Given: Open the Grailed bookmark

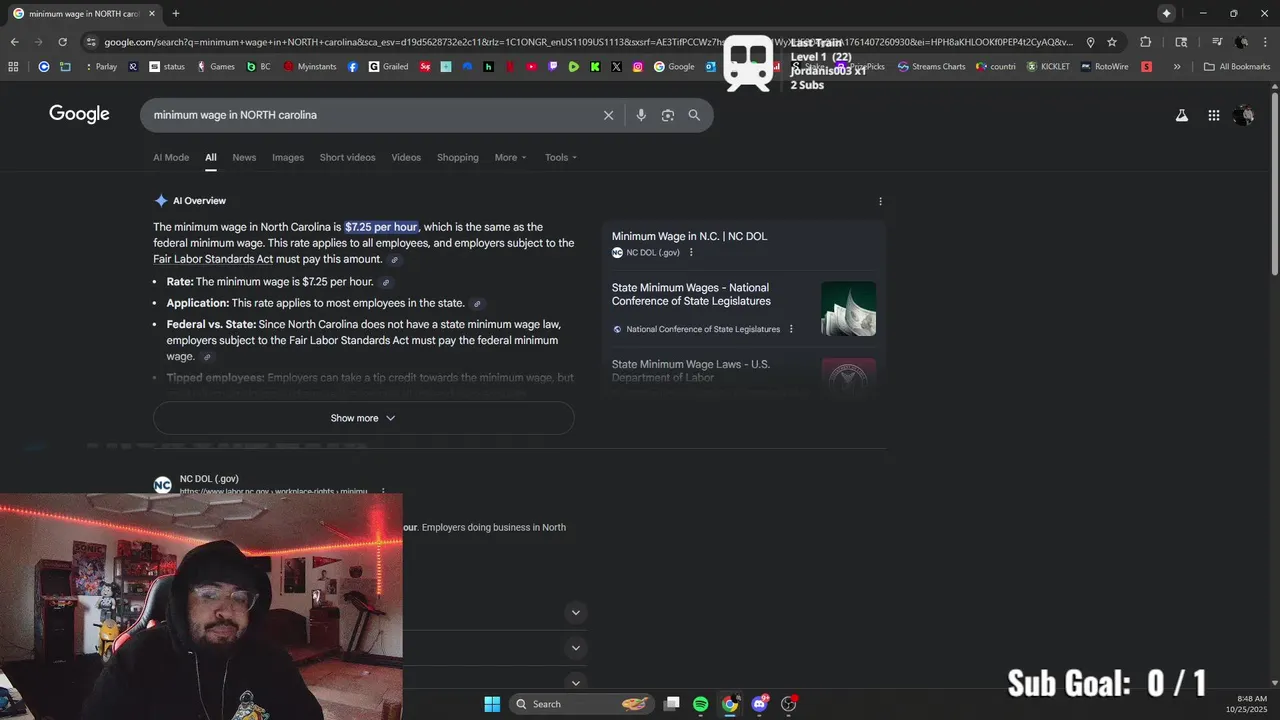Looking at the screenshot, I should [388, 67].
